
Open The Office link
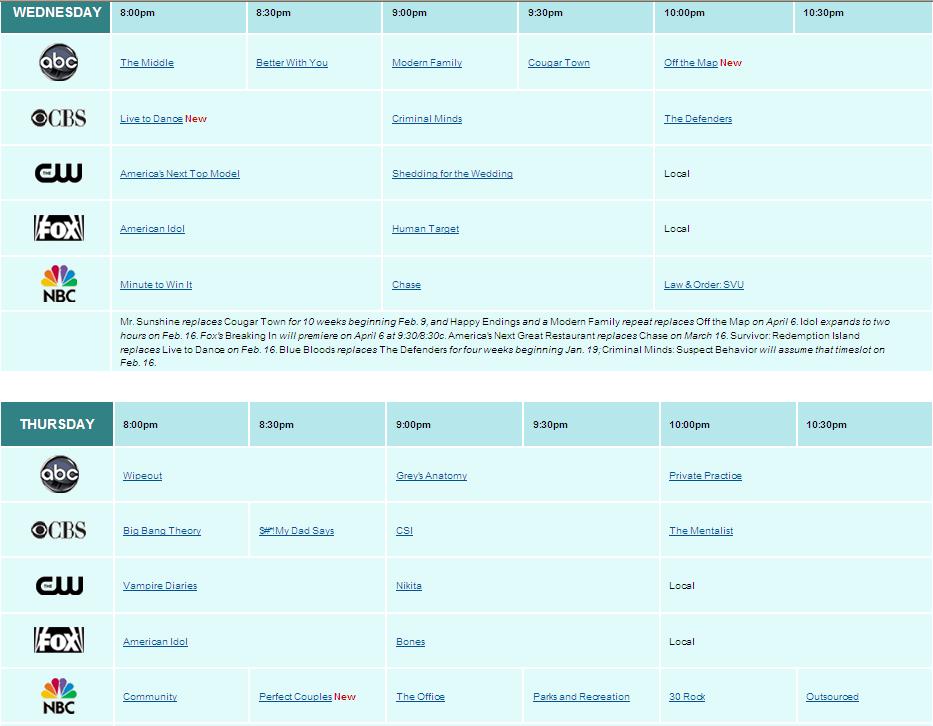[421, 696]
